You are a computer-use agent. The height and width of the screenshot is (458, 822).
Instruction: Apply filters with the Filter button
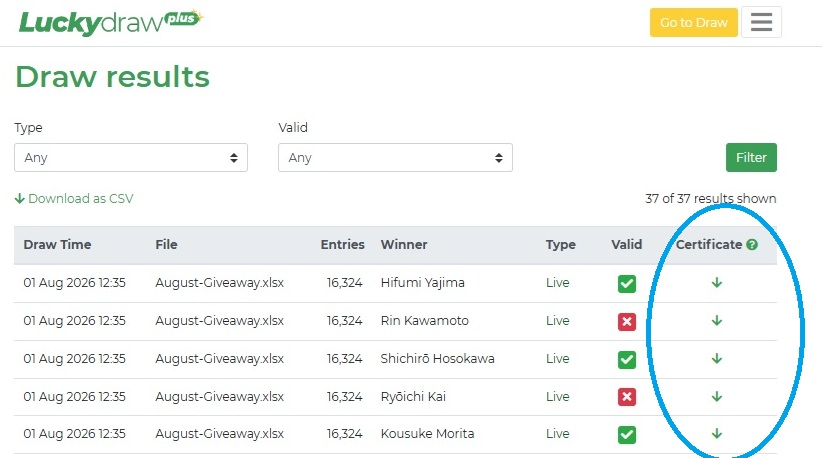coord(751,158)
